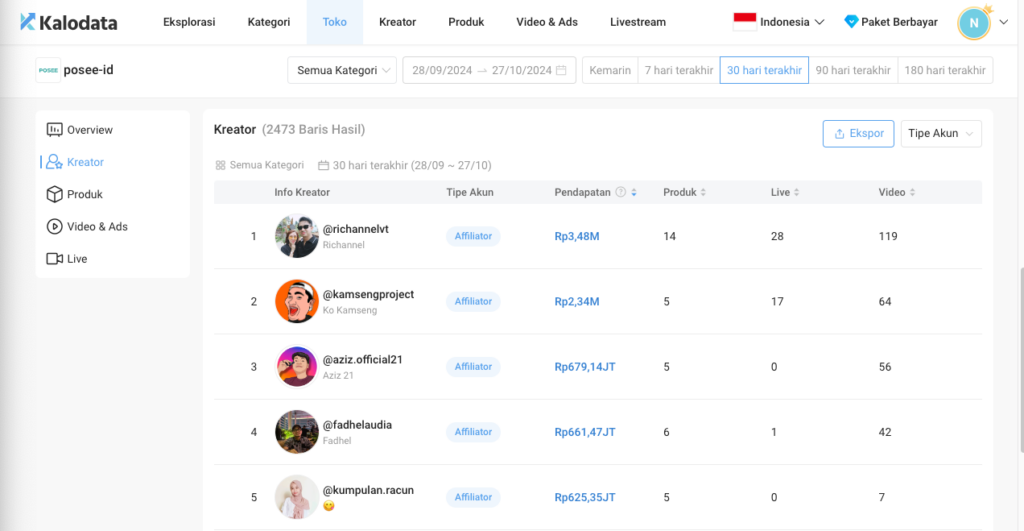Open @kamsengproject creator link
The image size is (1024, 531).
pyautogui.click(x=368, y=294)
